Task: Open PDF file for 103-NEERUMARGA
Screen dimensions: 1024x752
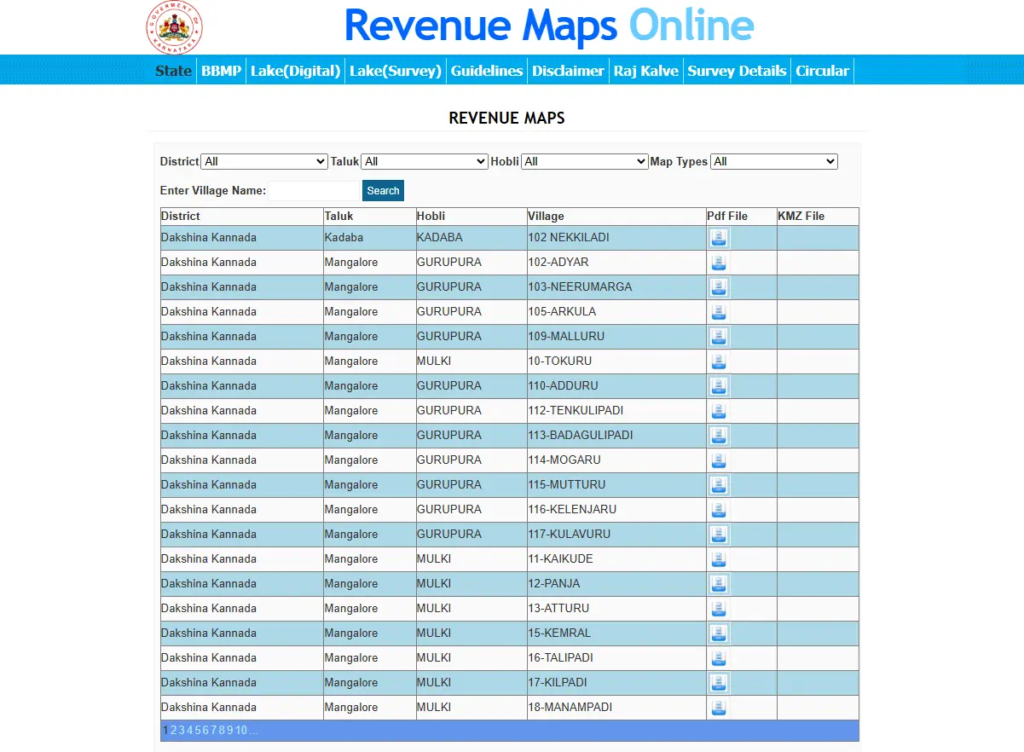Action: coord(718,287)
